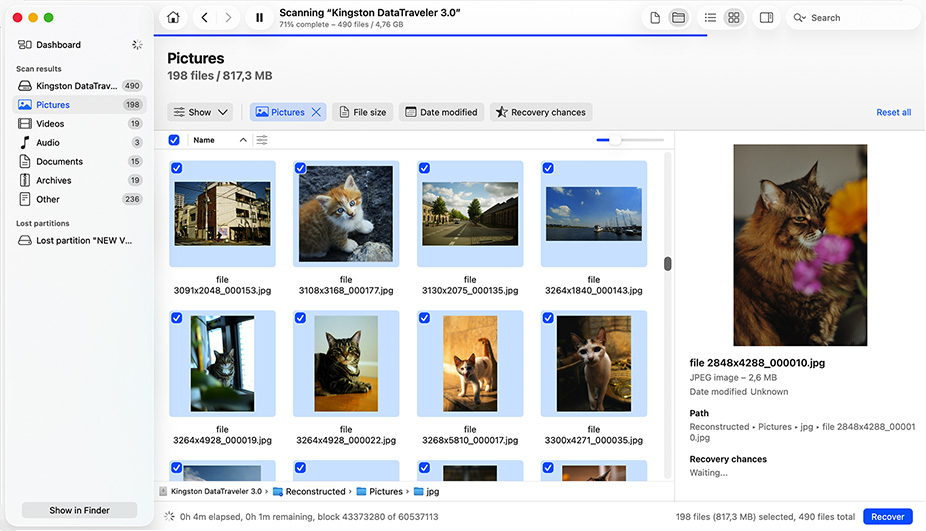926x531 pixels.
Task: Uncheck file 3091x2048_000153.jpg checkbox
Action: tap(177, 168)
